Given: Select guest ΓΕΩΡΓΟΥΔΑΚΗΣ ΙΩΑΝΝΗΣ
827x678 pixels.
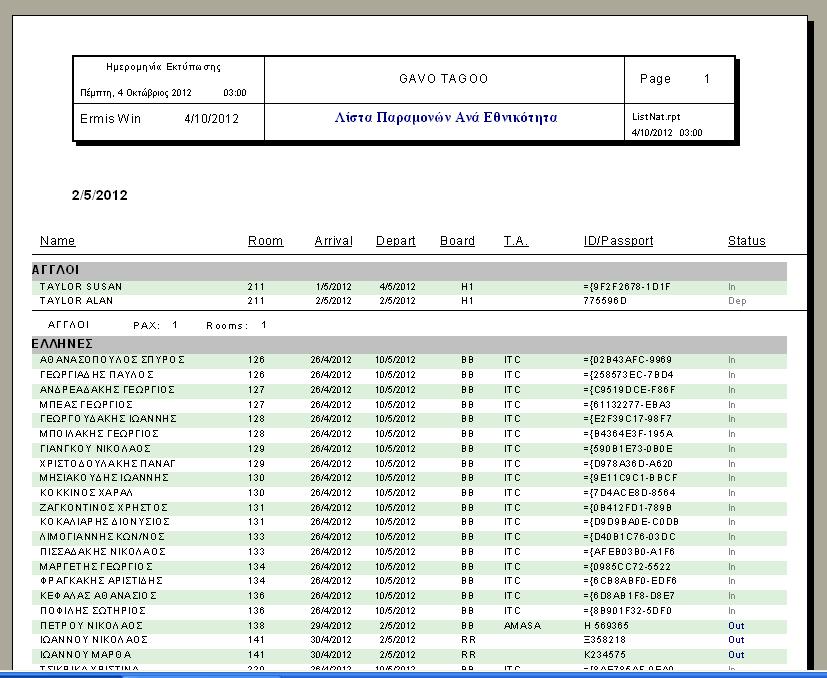Looking at the screenshot, I should (108, 419).
